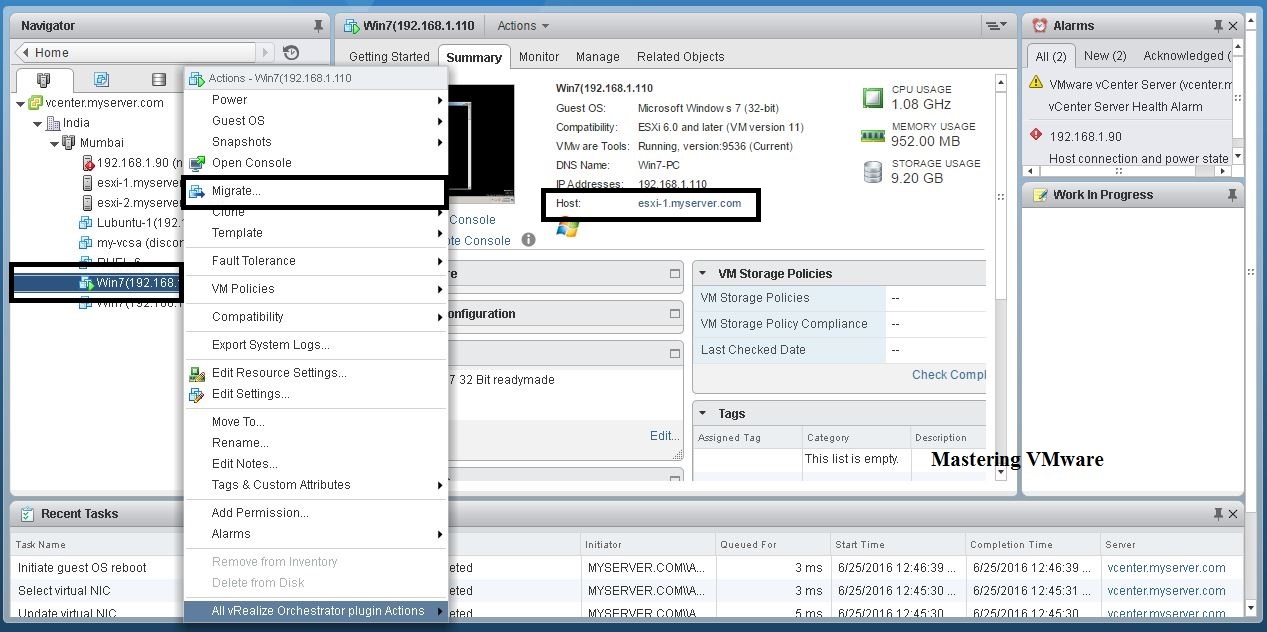
Task: Click the Windows logo under Host
Action: [568, 227]
